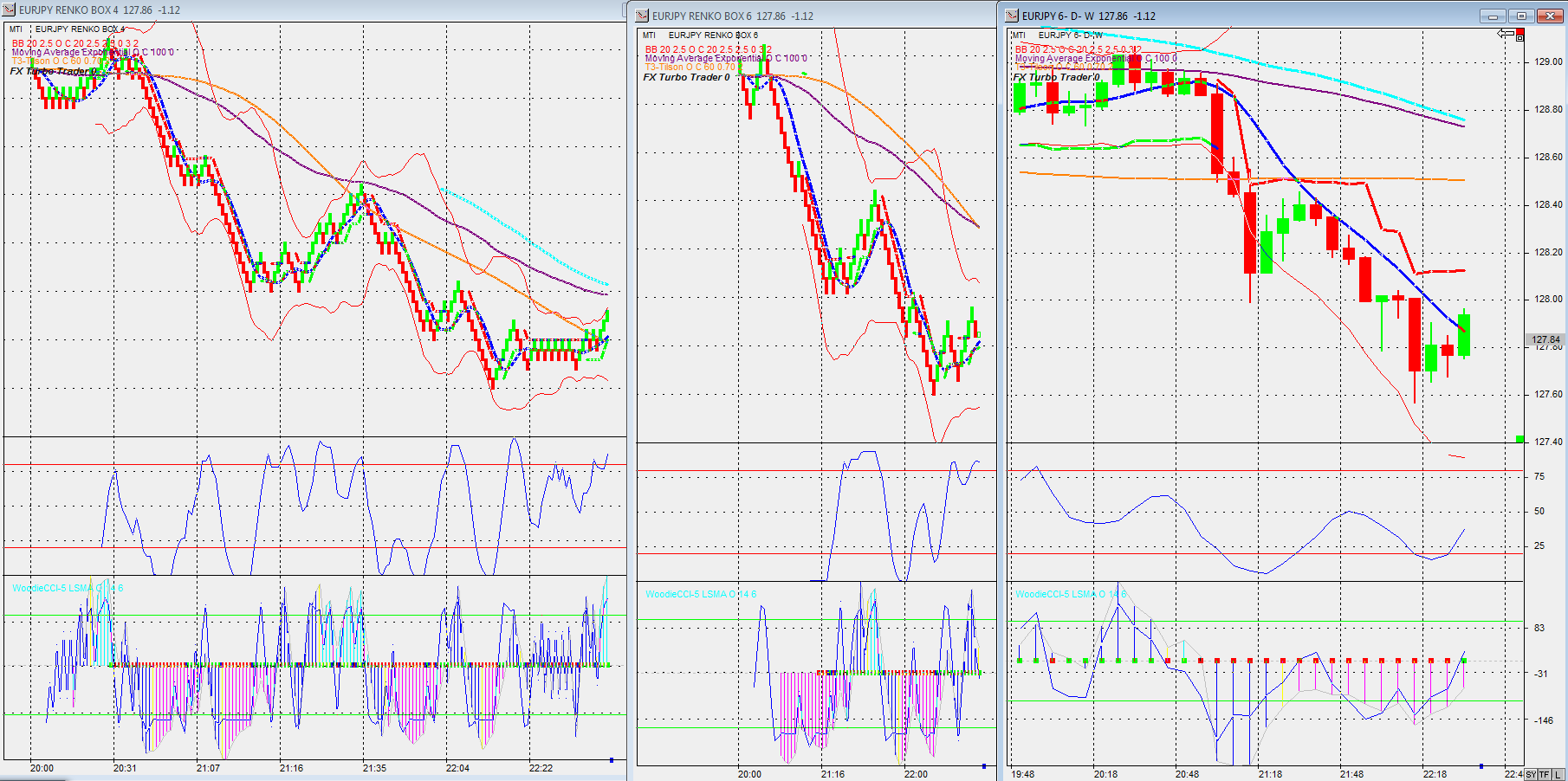Click the WoodieCCI-5 LSMA label in RENKO BOX 6

pyautogui.click(x=701, y=594)
